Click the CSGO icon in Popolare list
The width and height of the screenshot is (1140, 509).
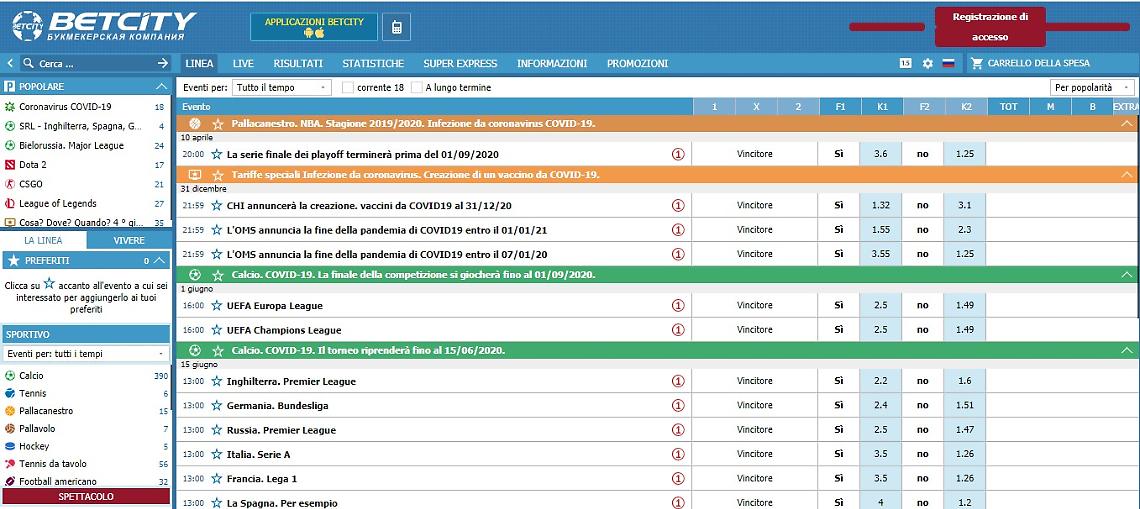(9, 184)
